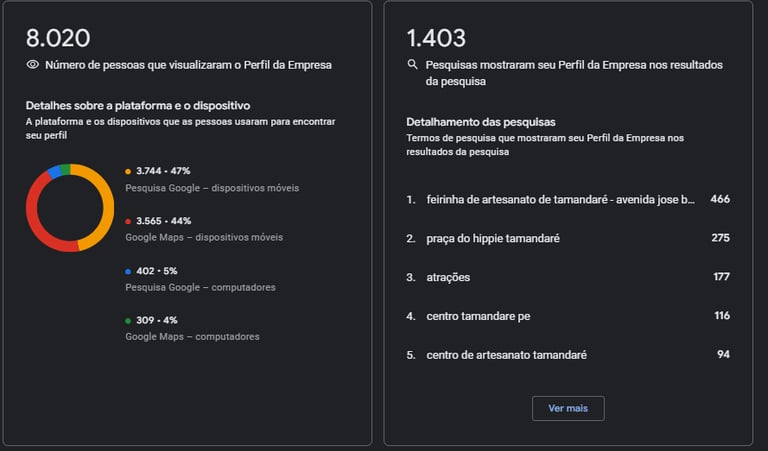Select centro de artesanato tamandaré search term

coord(506,355)
